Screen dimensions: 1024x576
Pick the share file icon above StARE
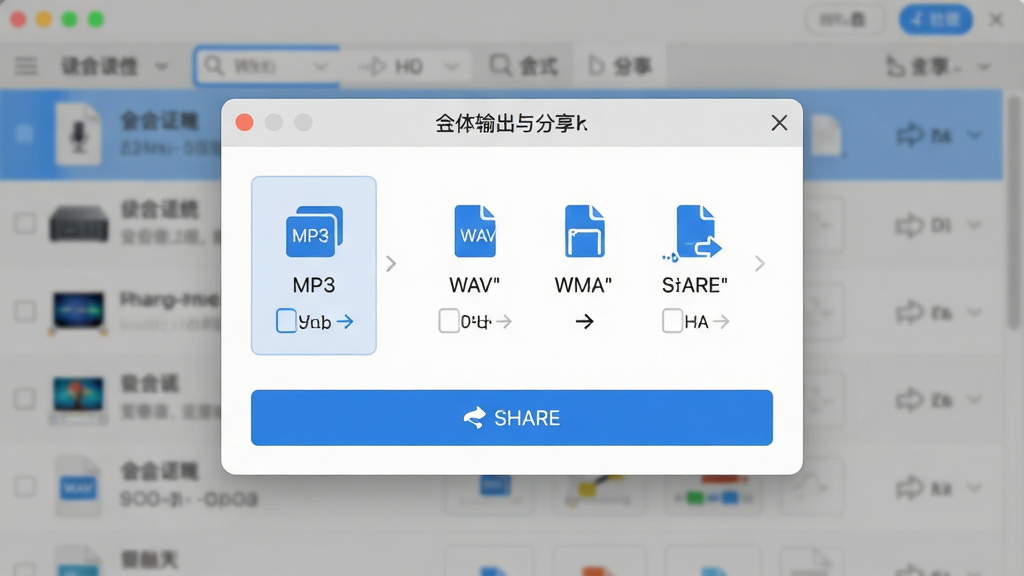click(694, 232)
